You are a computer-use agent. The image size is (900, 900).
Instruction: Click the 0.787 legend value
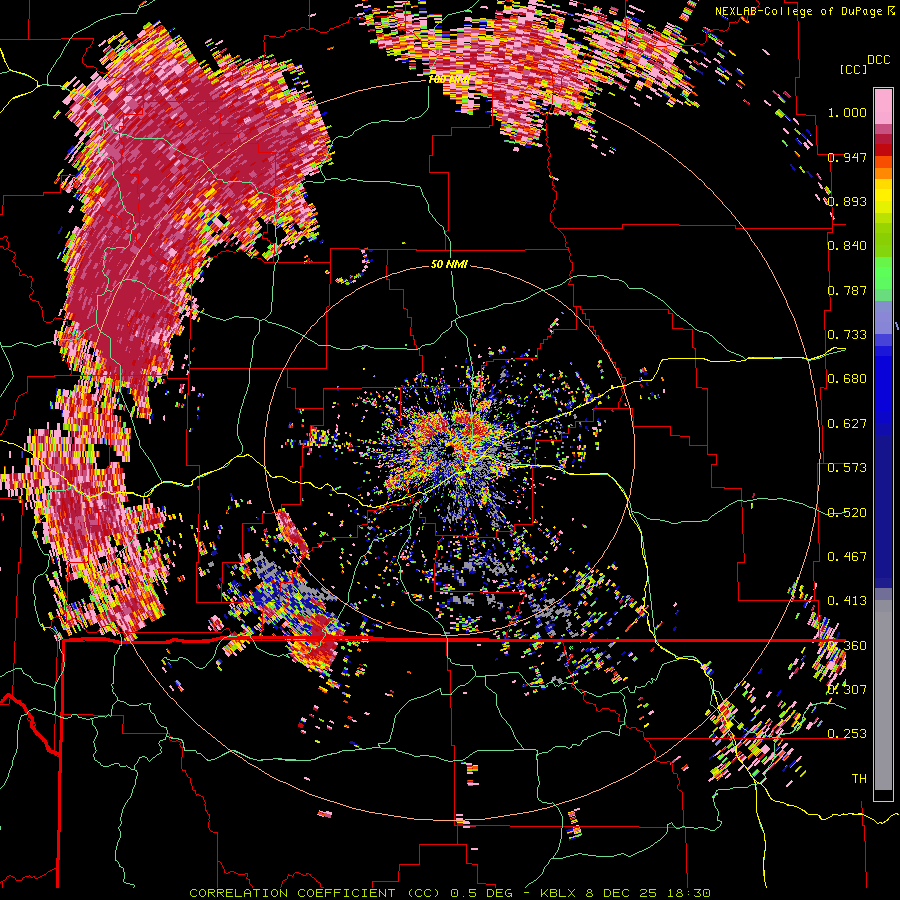(x=847, y=290)
